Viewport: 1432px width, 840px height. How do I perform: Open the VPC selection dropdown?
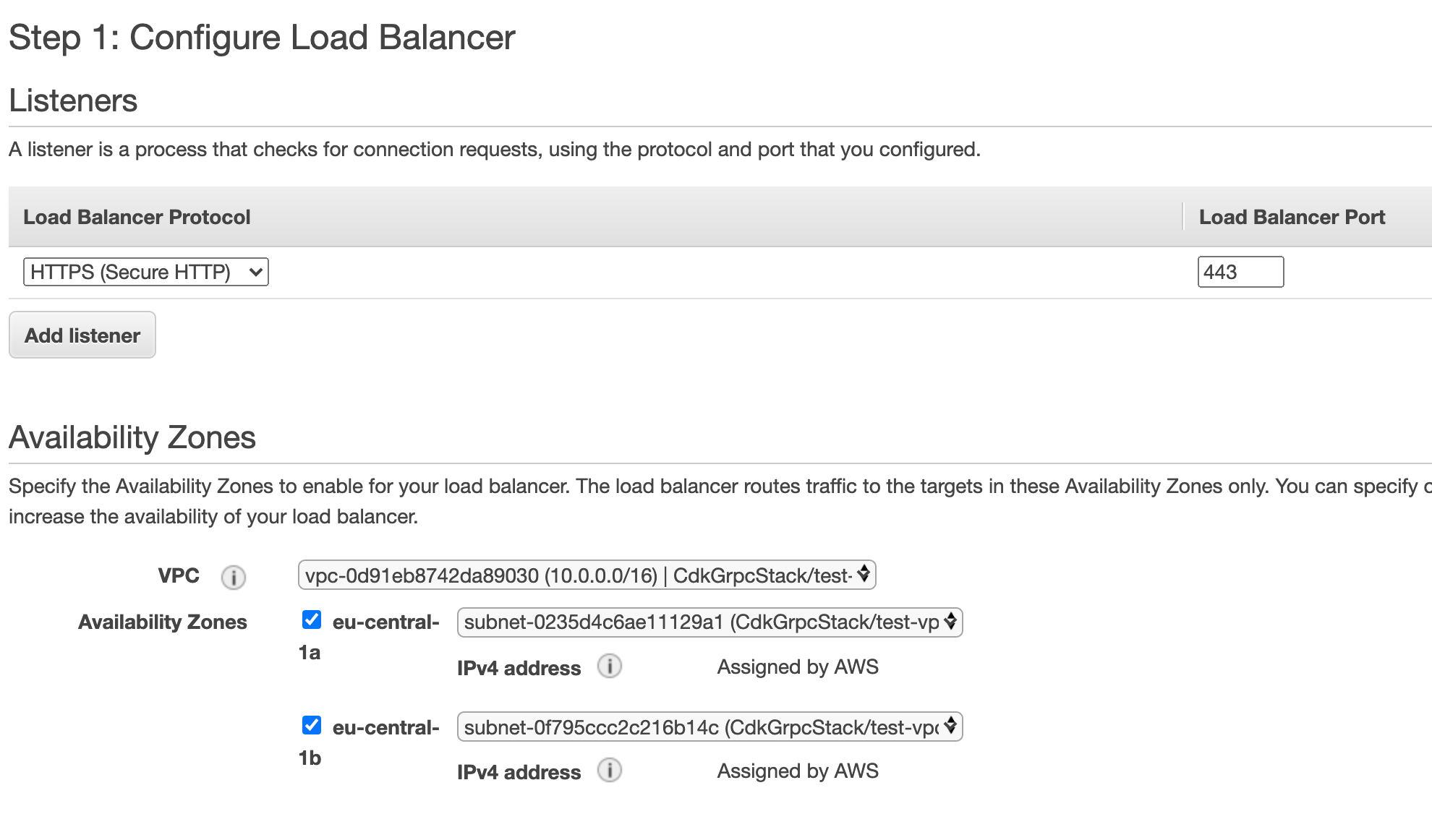pos(586,575)
